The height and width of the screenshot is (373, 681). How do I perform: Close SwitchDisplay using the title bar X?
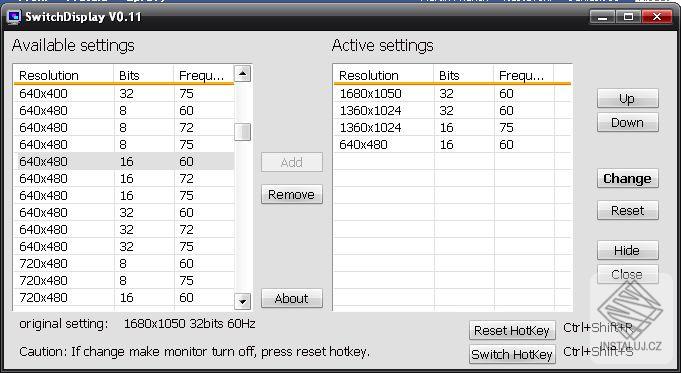point(657,17)
